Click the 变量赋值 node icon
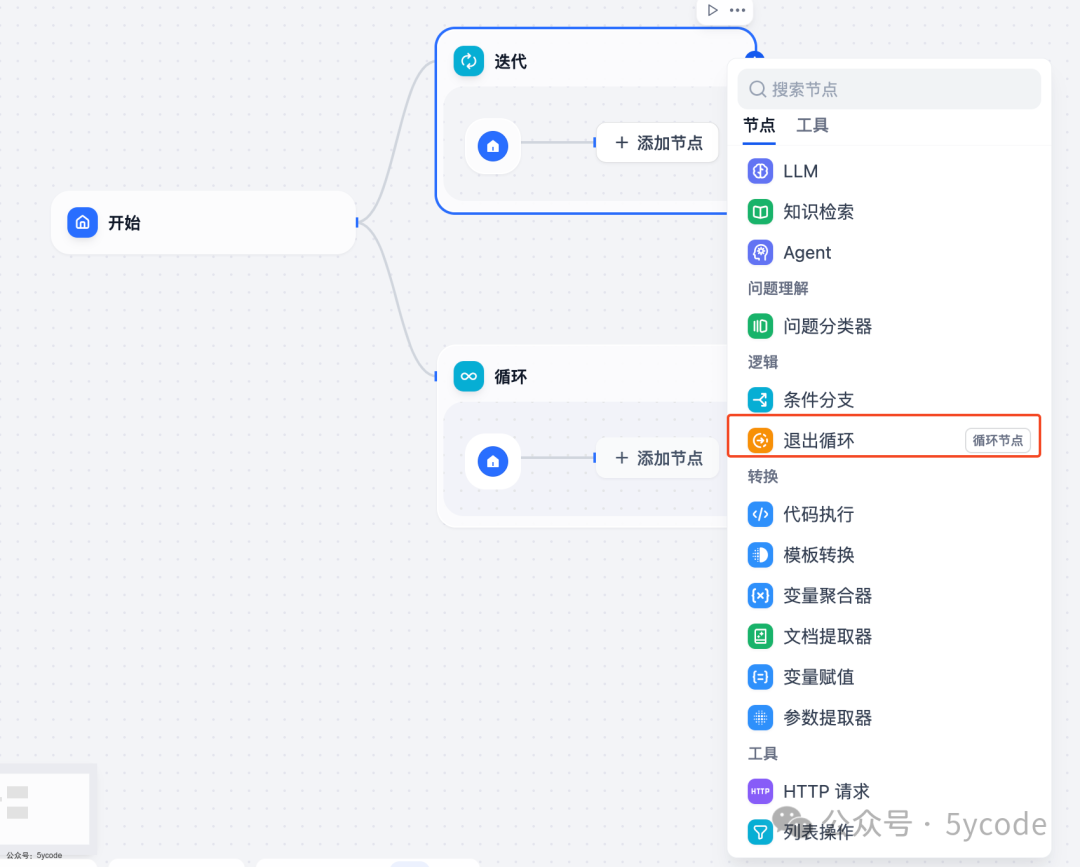 [x=760, y=677]
